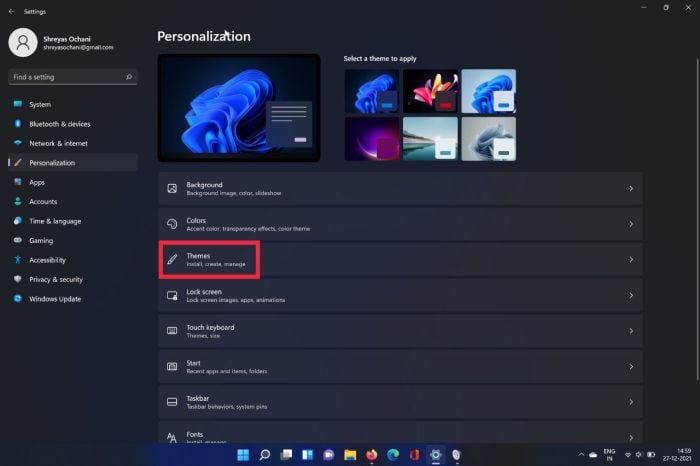Go to Time & language settings
The height and width of the screenshot is (466, 700).
[73, 221]
